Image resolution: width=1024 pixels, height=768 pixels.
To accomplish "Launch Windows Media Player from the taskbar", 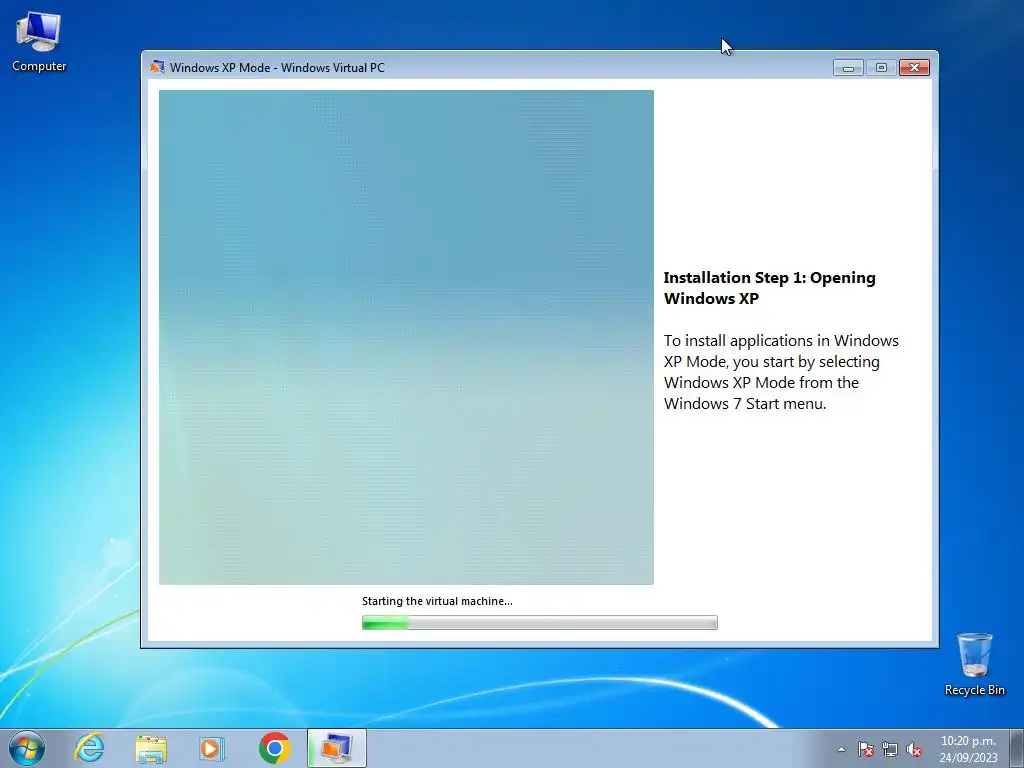I will [x=212, y=748].
